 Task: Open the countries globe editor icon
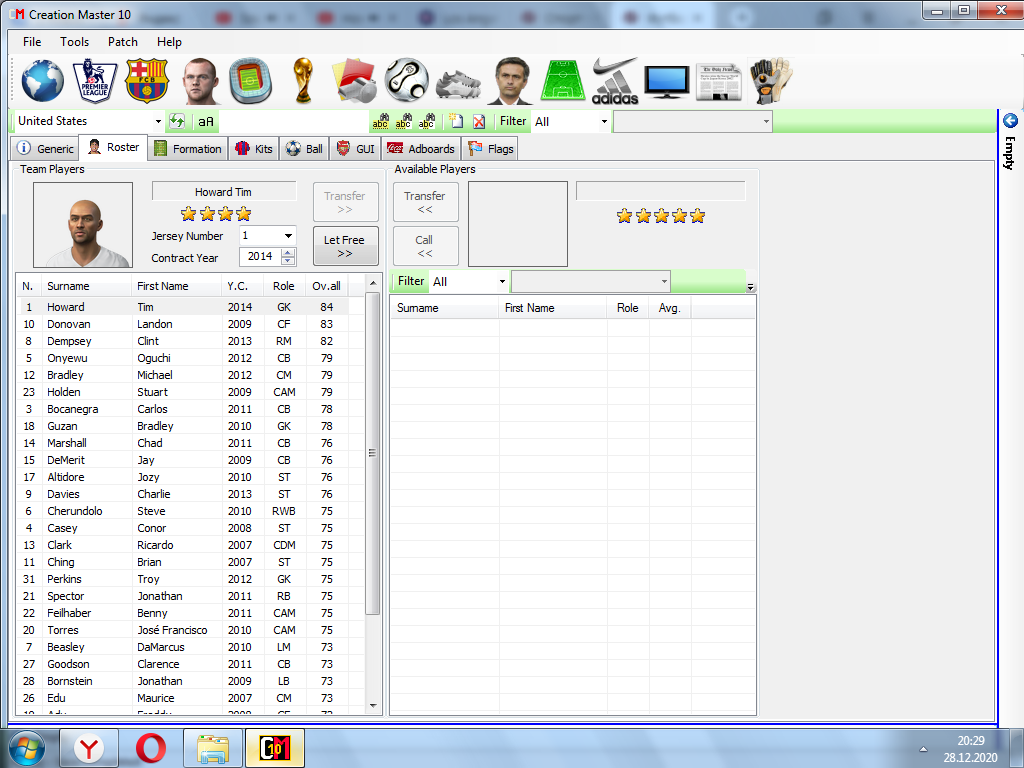click(41, 81)
